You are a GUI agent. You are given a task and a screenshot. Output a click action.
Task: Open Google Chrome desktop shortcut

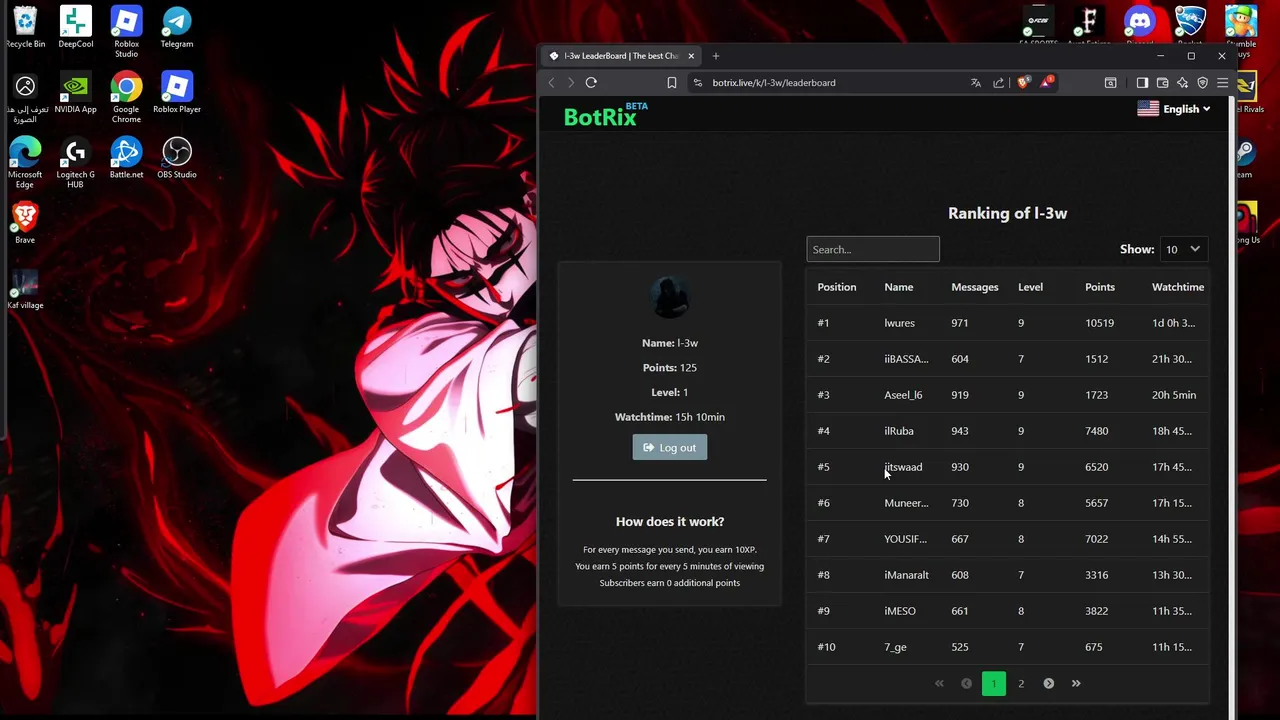pos(126,97)
